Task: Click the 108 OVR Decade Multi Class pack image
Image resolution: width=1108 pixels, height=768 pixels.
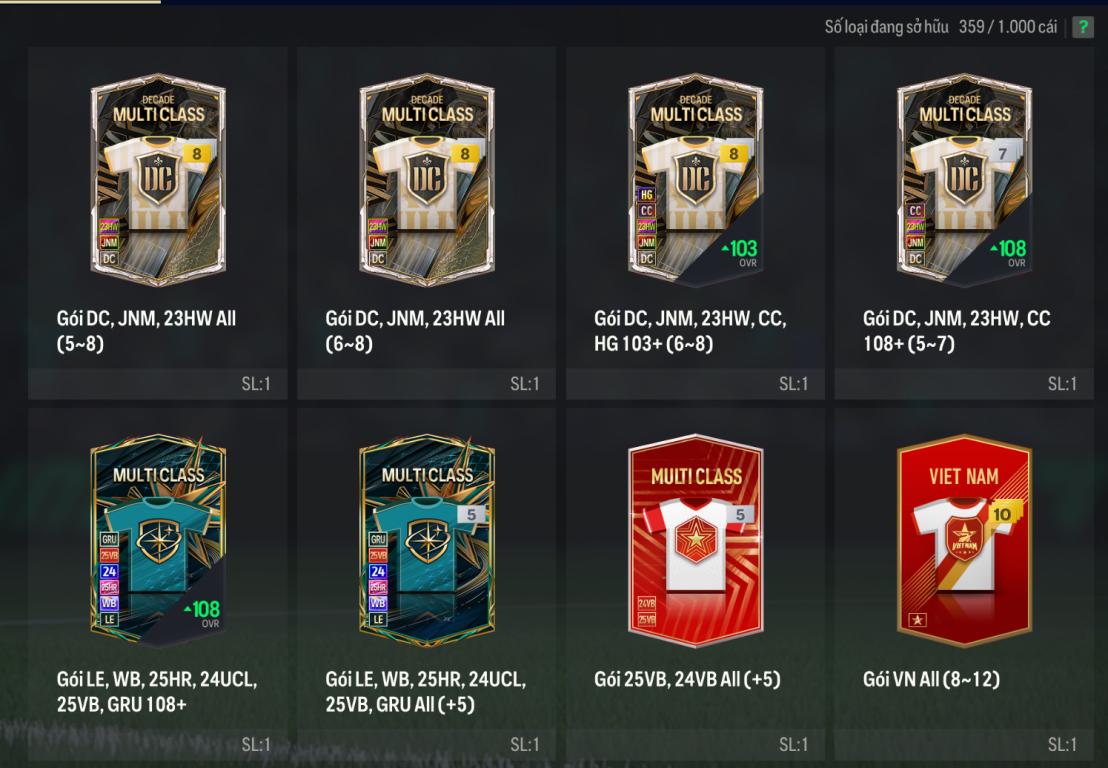Action: [x=964, y=179]
